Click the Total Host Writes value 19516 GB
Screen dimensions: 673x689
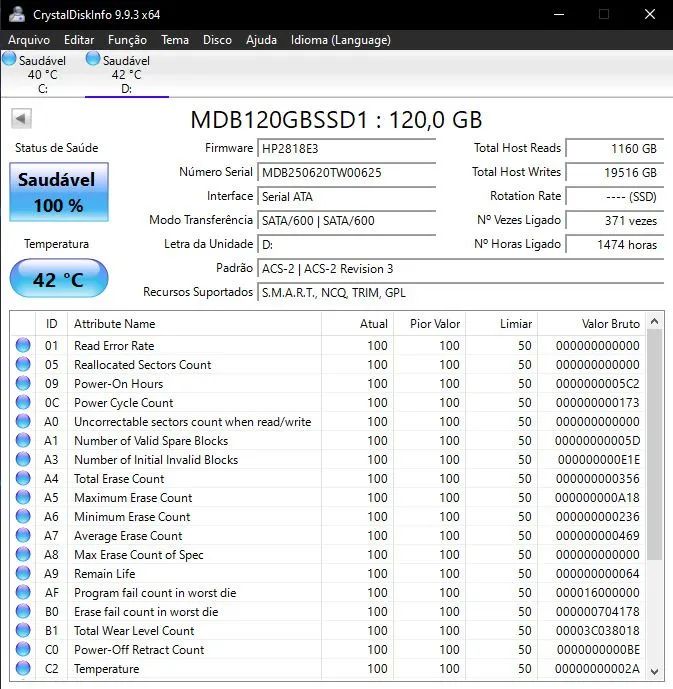coord(615,173)
